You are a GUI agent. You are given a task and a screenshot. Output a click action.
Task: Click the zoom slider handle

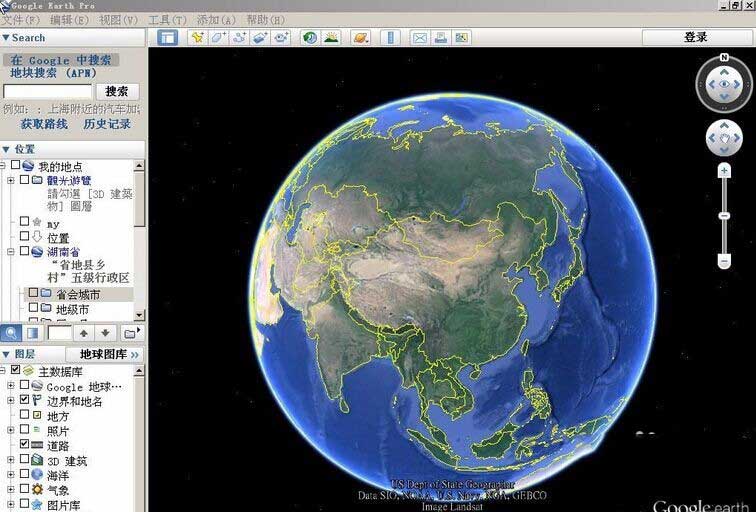click(724, 216)
